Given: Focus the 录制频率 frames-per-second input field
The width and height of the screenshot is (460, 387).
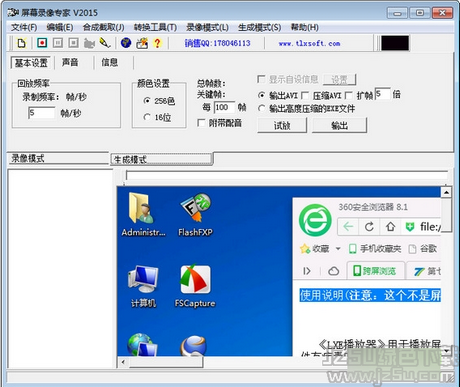Looking at the screenshot, I should tap(42, 113).
